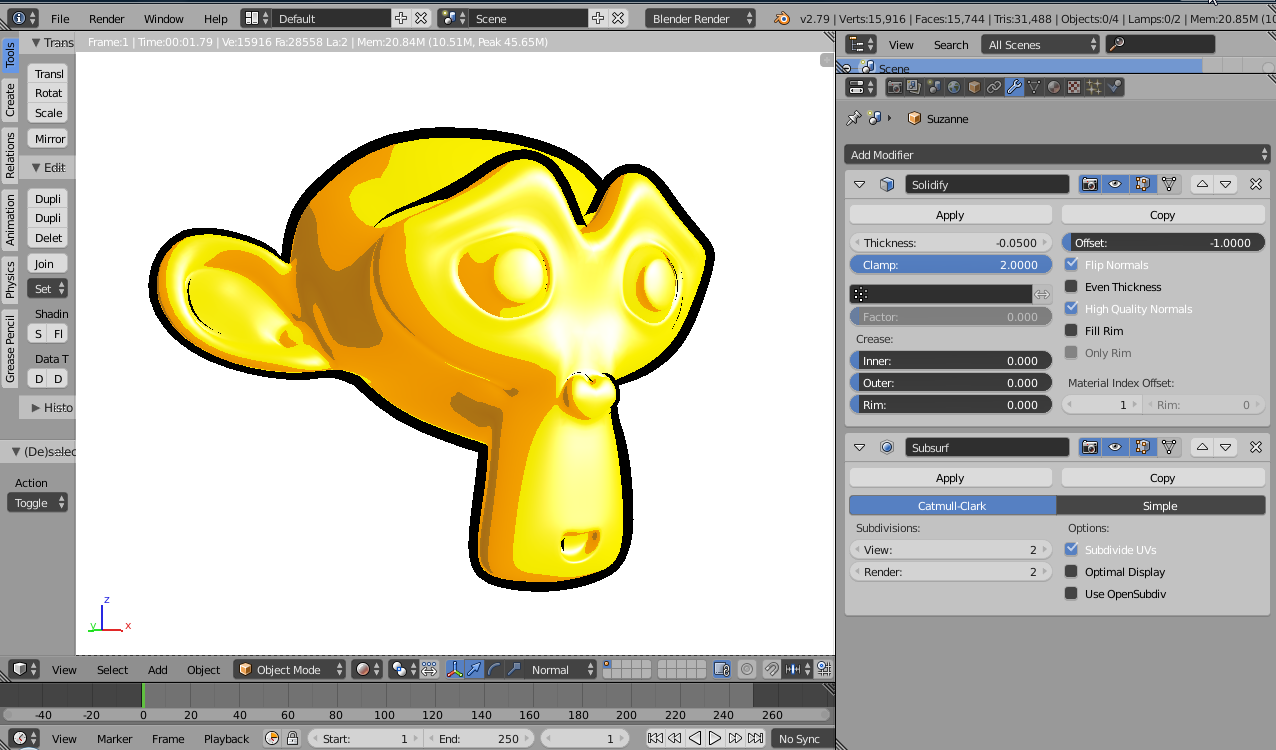This screenshot has width=1276, height=750.
Task: Collapse the Solidify modifier panel
Action: pos(859,184)
